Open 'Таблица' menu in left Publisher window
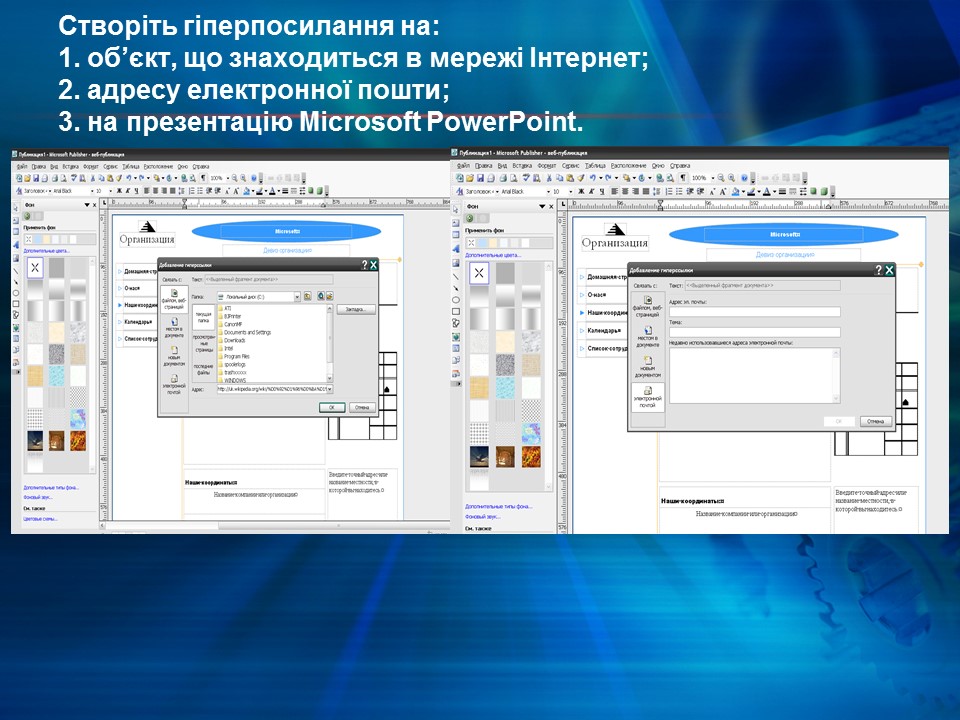Screen dimensions: 960x720 click(x=130, y=167)
